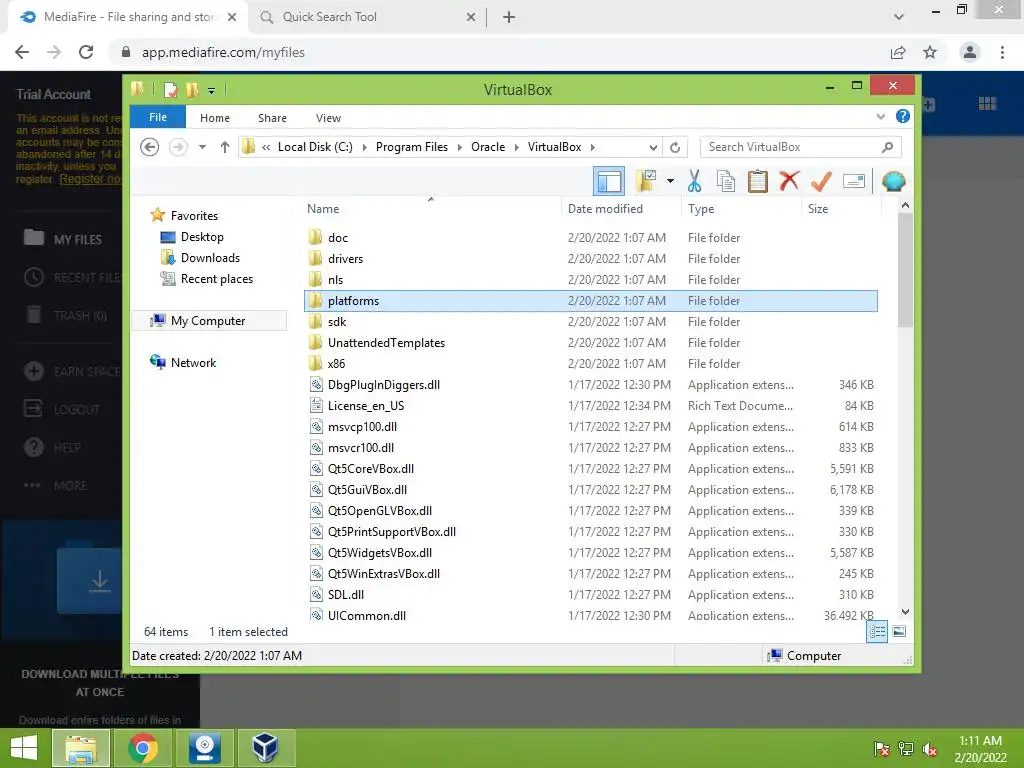The height and width of the screenshot is (768, 1024).
Task: Click the New folder title bar icon
Action: pos(192,89)
